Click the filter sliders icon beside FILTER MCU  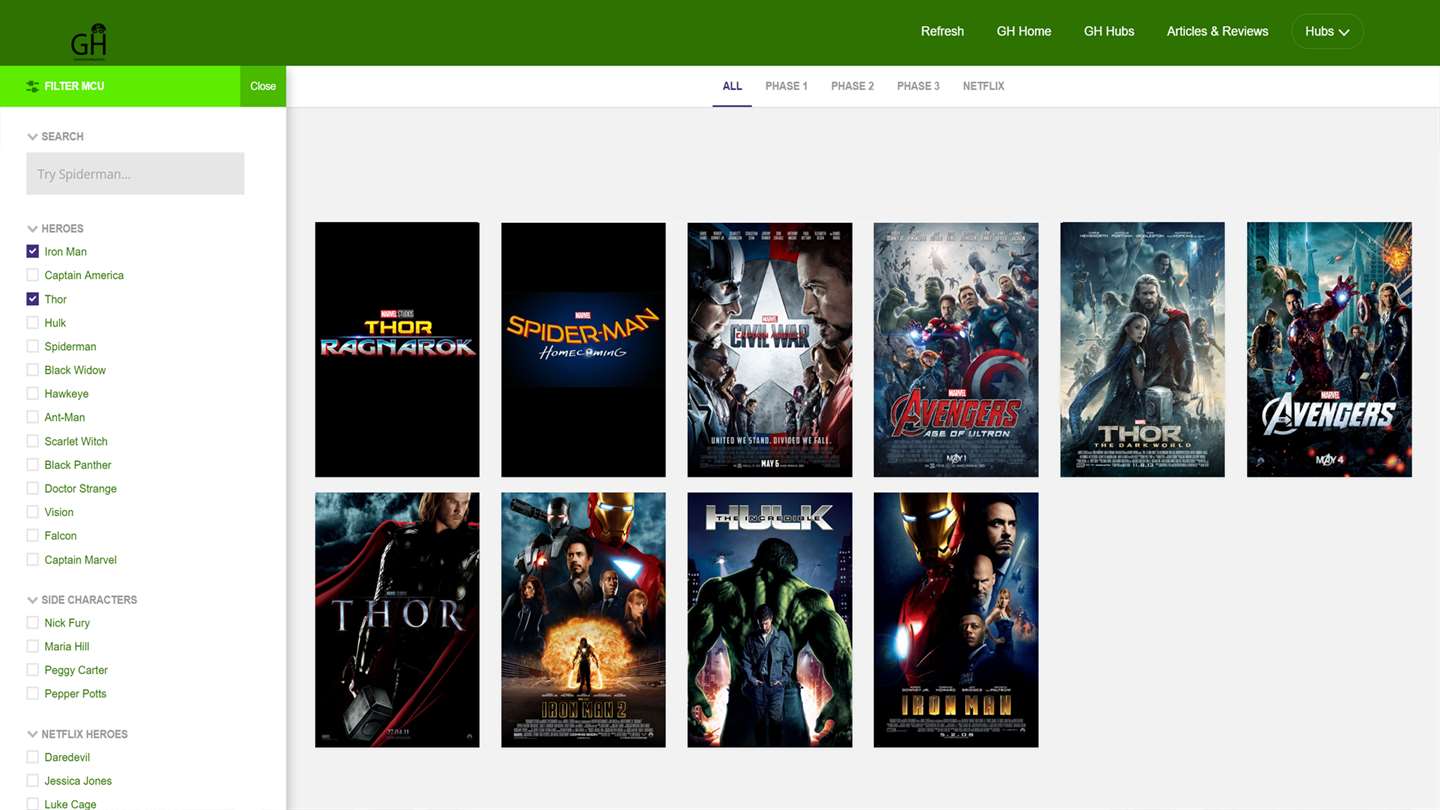33,86
